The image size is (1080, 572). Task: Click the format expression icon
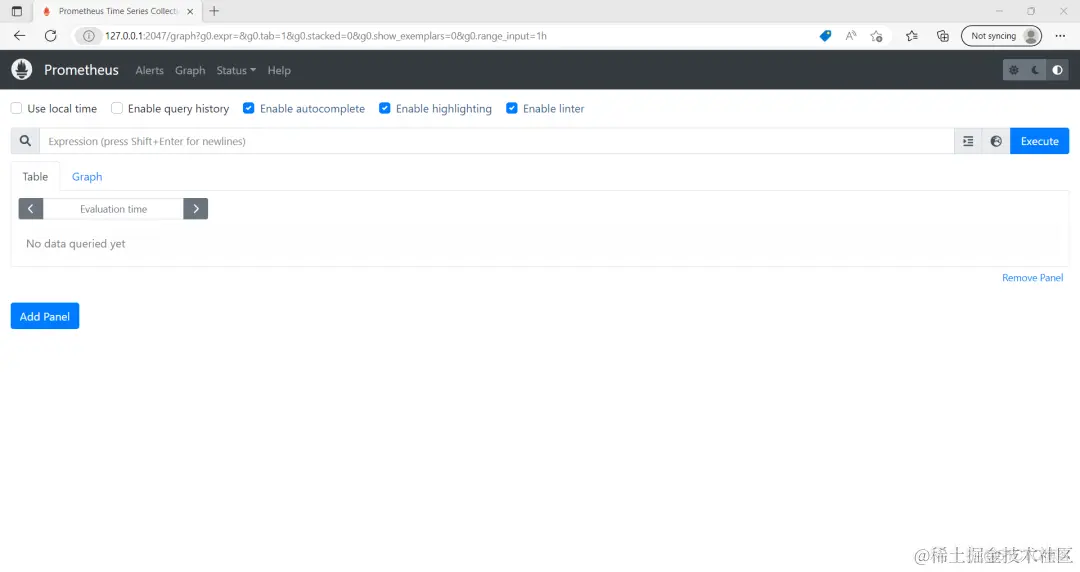point(968,141)
